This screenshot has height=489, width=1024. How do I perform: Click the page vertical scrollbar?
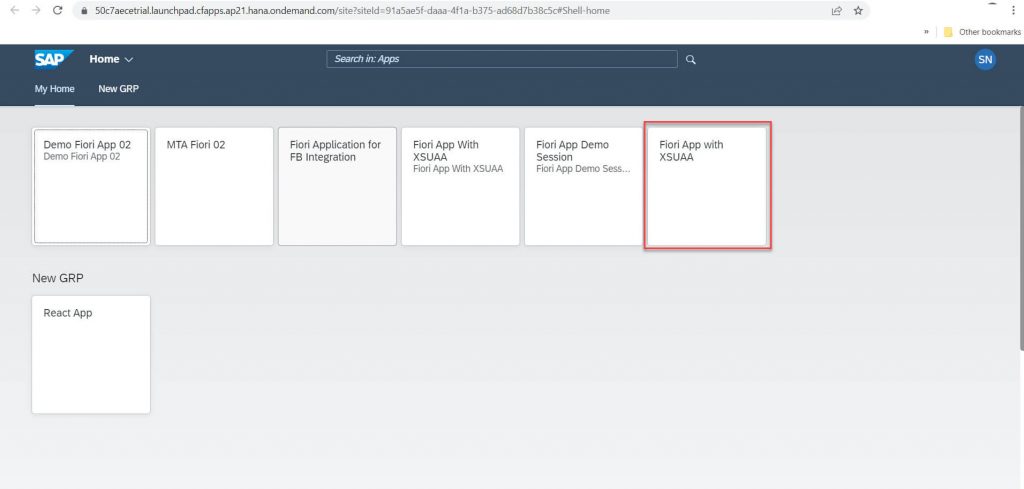[1021, 229]
